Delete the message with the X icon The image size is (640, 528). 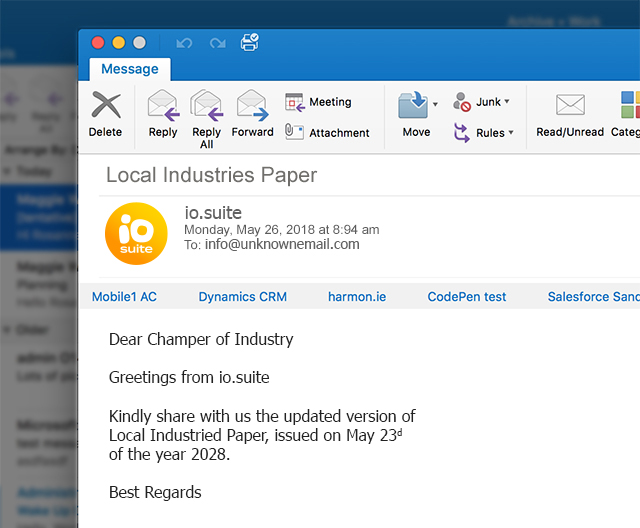(x=106, y=114)
